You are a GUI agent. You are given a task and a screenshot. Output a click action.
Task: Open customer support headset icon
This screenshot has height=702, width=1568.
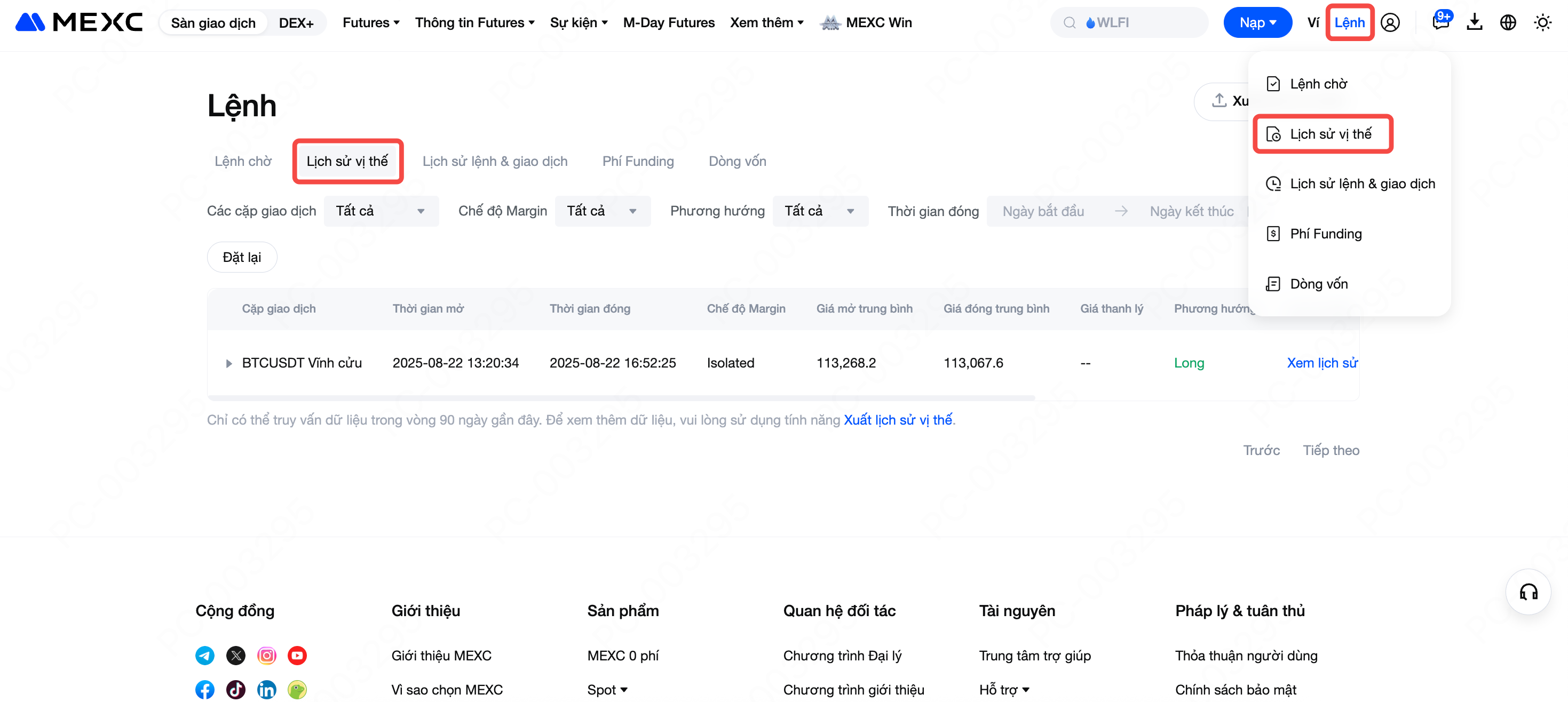(1528, 592)
